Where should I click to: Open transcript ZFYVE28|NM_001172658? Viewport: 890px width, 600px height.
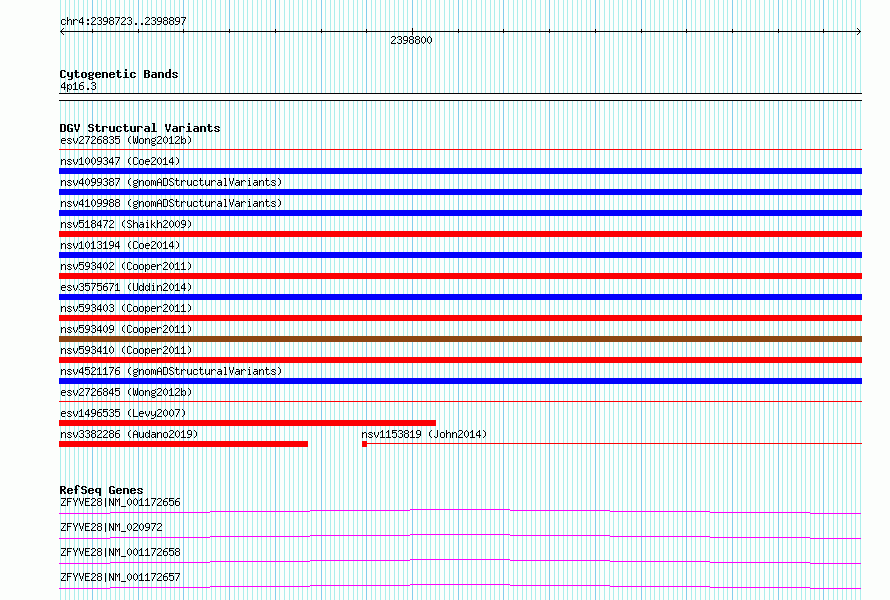coord(120,552)
